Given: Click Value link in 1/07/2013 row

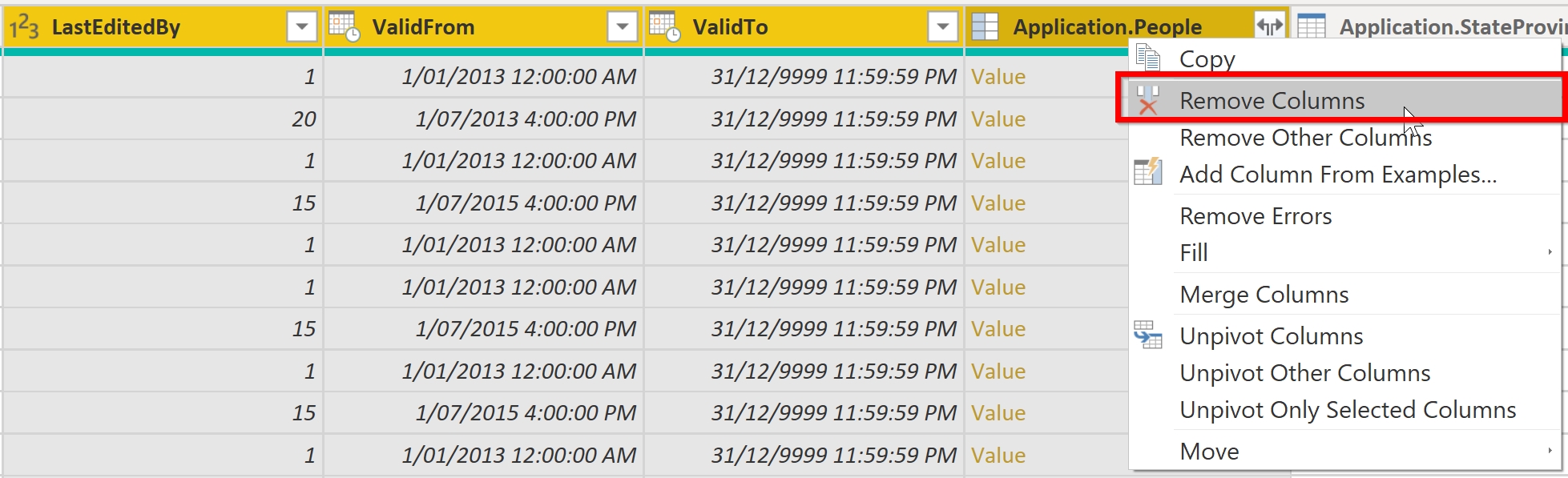Looking at the screenshot, I should 998,119.
